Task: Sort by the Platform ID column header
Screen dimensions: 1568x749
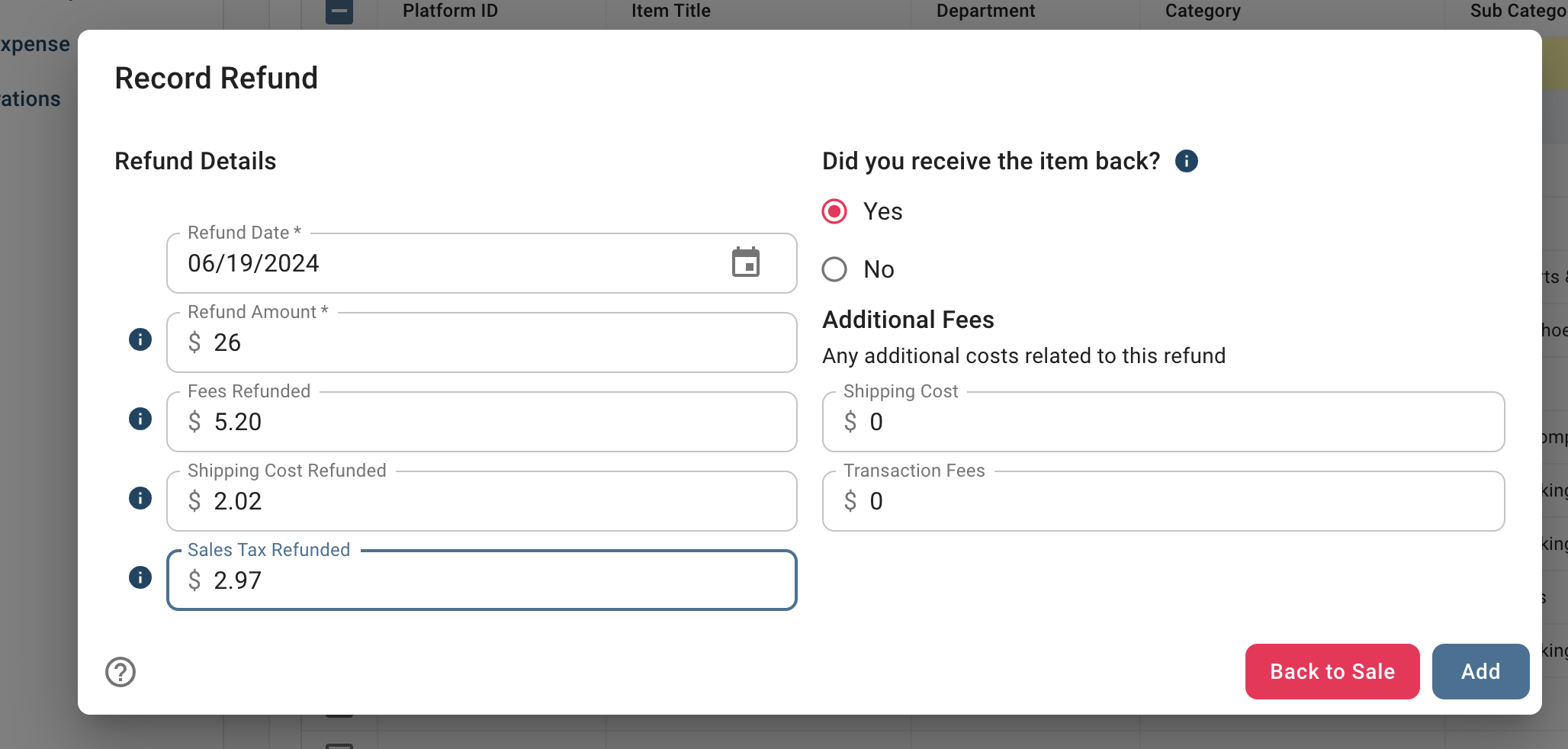Action: (x=450, y=11)
